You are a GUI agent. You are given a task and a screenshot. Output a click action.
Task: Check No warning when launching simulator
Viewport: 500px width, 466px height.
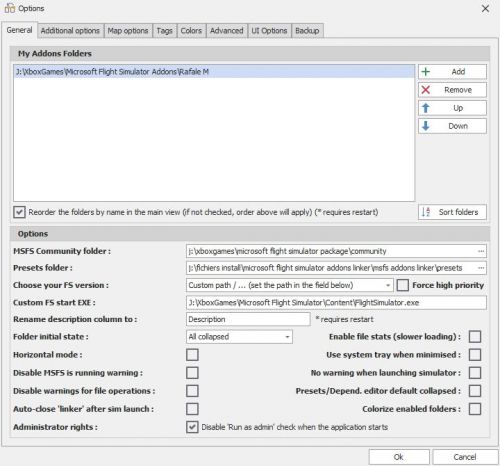tap(475, 373)
